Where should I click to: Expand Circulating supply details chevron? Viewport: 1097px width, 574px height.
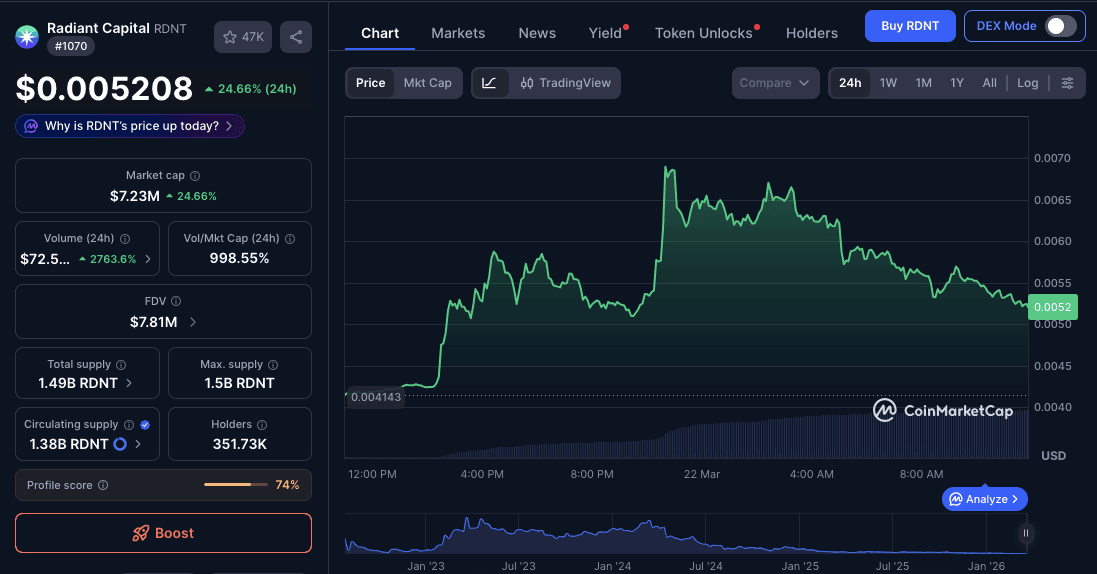[138, 444]
